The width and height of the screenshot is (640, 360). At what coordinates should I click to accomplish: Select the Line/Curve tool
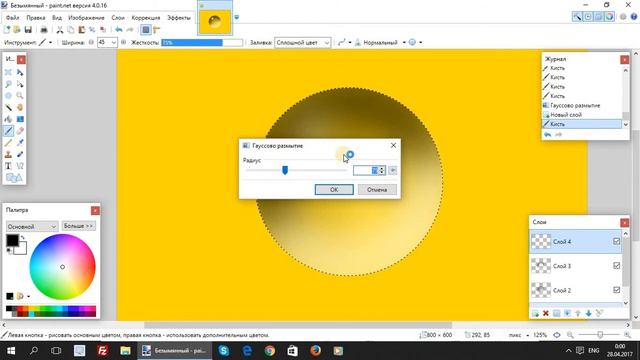pyautogui.click(x=20, y=166)
